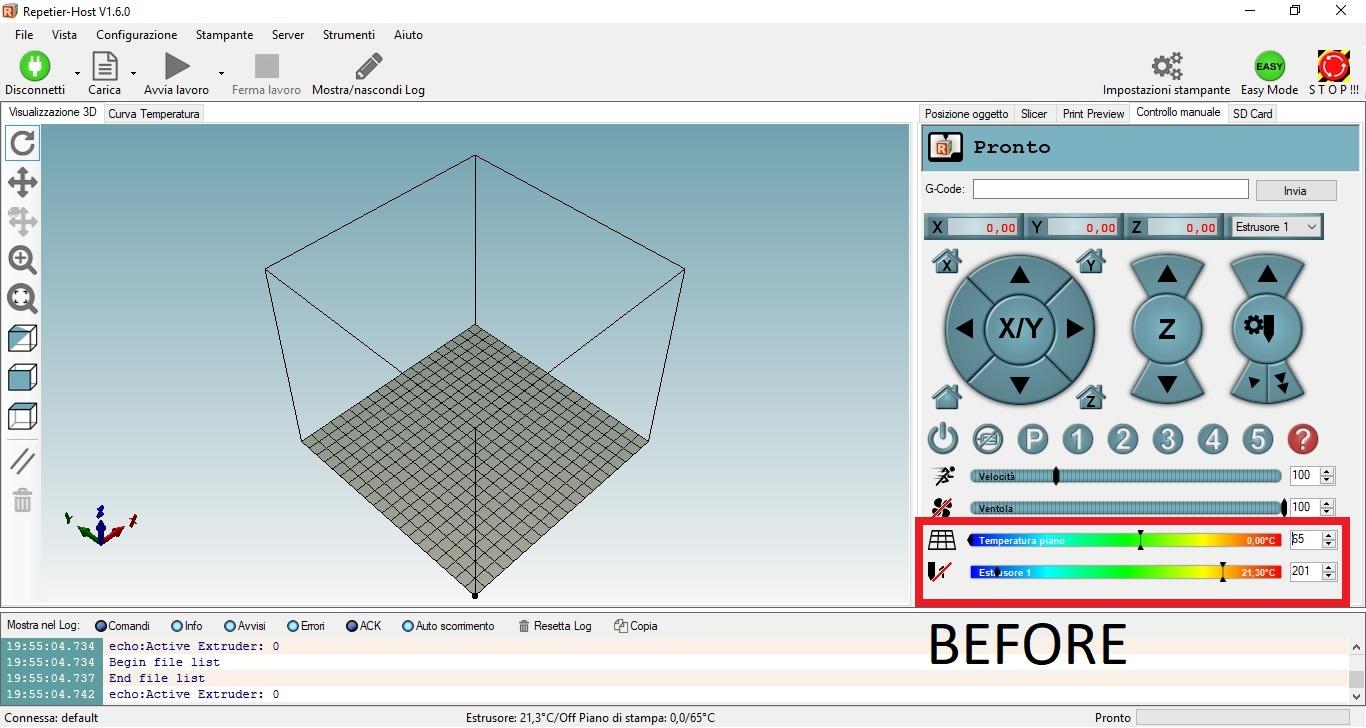Select the zoom-in magnifier tool
Viewport: 1366px width, 728px height.
point(22,260)
